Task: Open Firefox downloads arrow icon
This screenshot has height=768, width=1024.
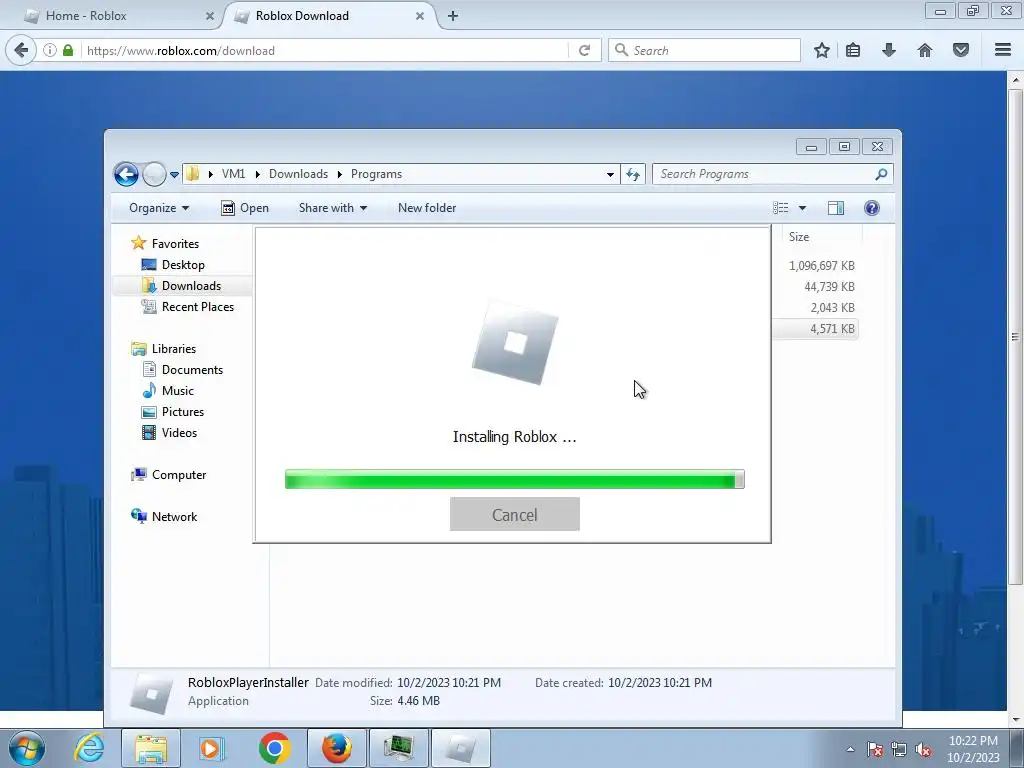Action: click(889, 50)
